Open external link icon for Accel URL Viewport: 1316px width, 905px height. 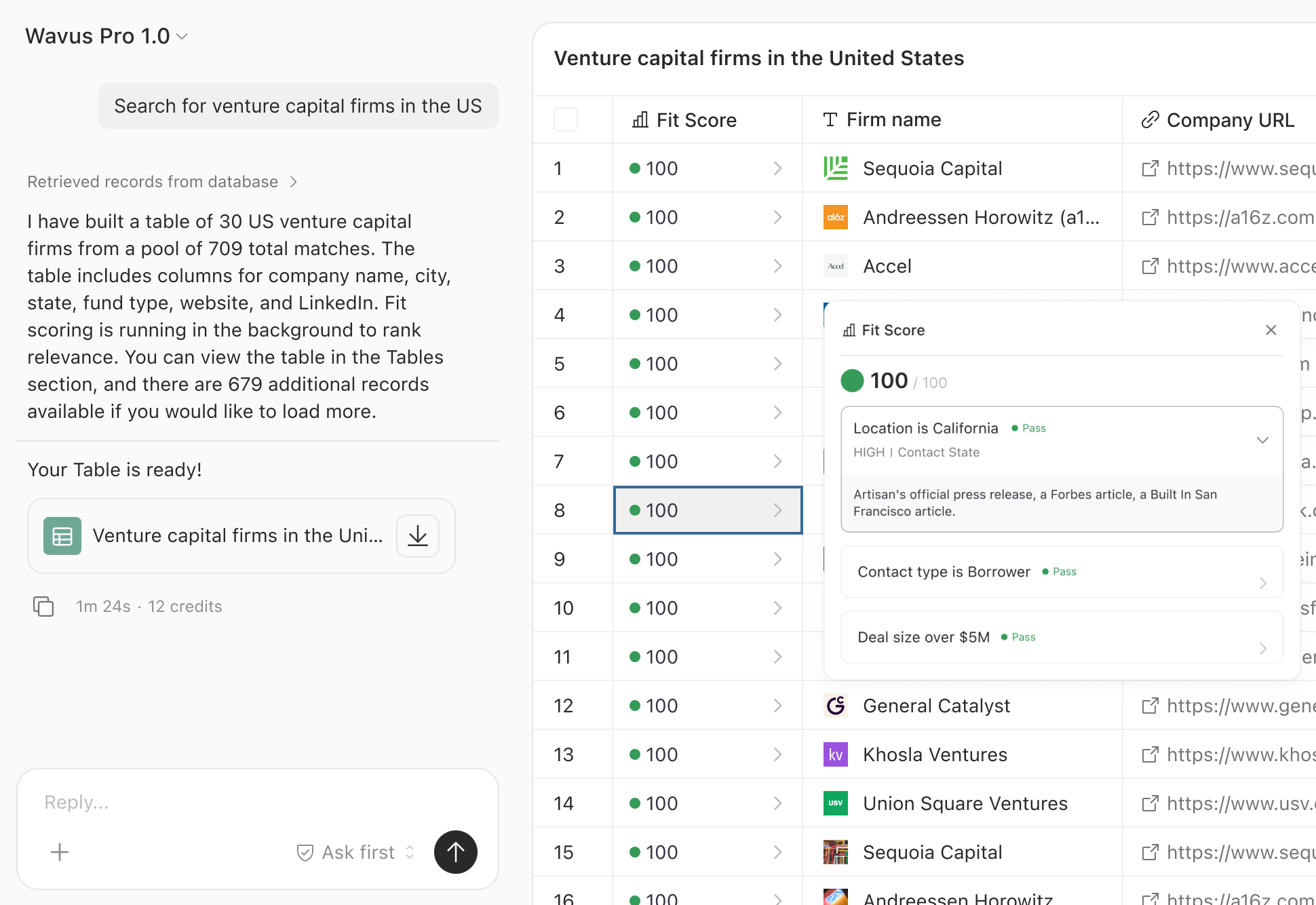1150,266
